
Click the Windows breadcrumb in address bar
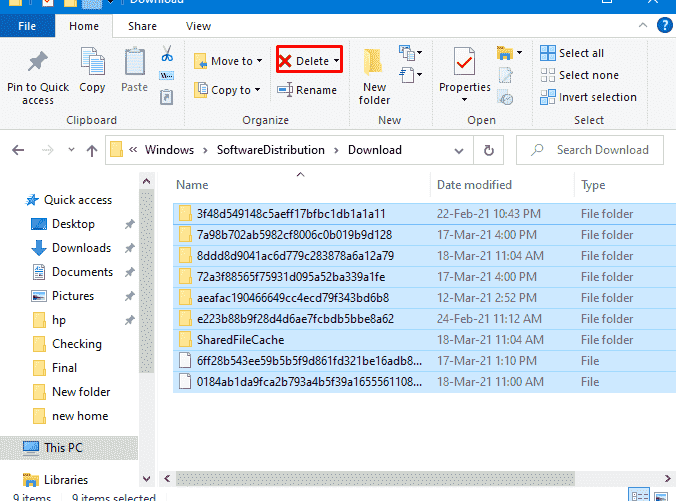coord(169,150)
